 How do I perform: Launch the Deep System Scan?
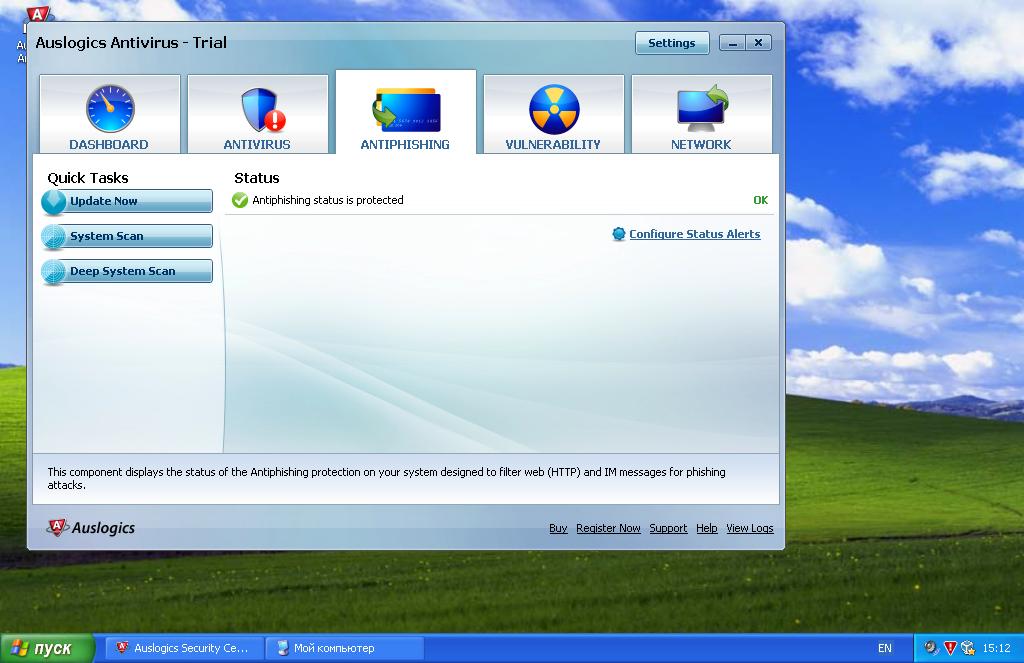pyautogui.click(x=127, y=271)
